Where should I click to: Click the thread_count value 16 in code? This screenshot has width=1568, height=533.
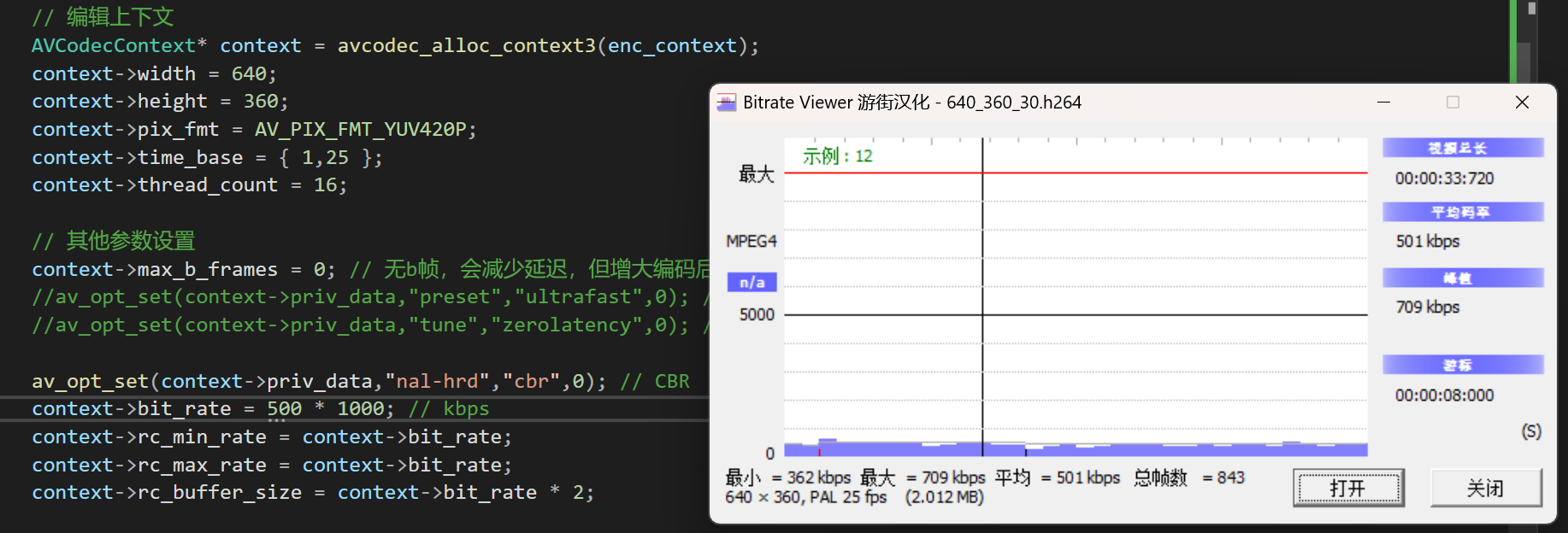tap(325, 184)
